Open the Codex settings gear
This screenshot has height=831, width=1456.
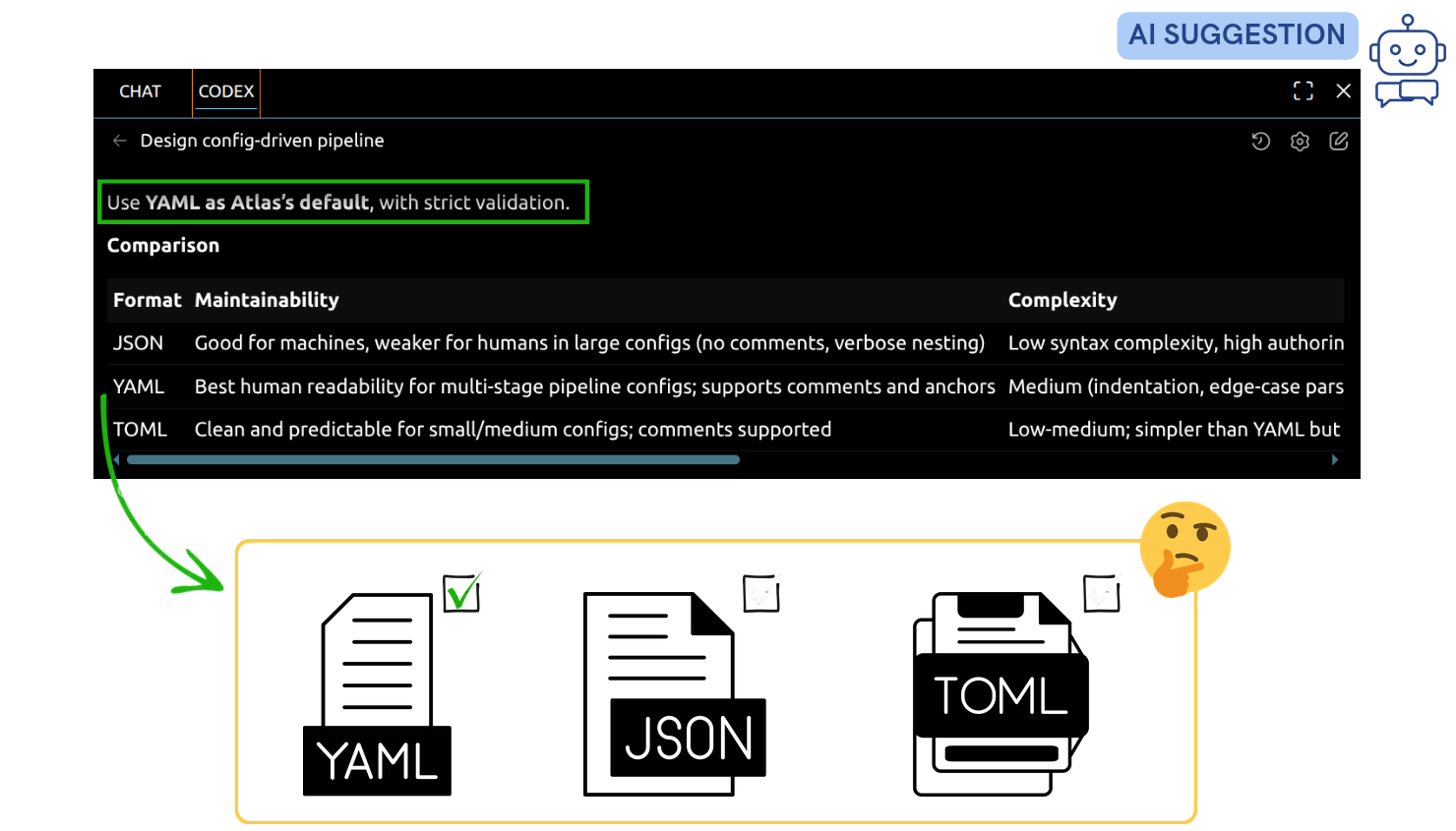pos(1300,141)
